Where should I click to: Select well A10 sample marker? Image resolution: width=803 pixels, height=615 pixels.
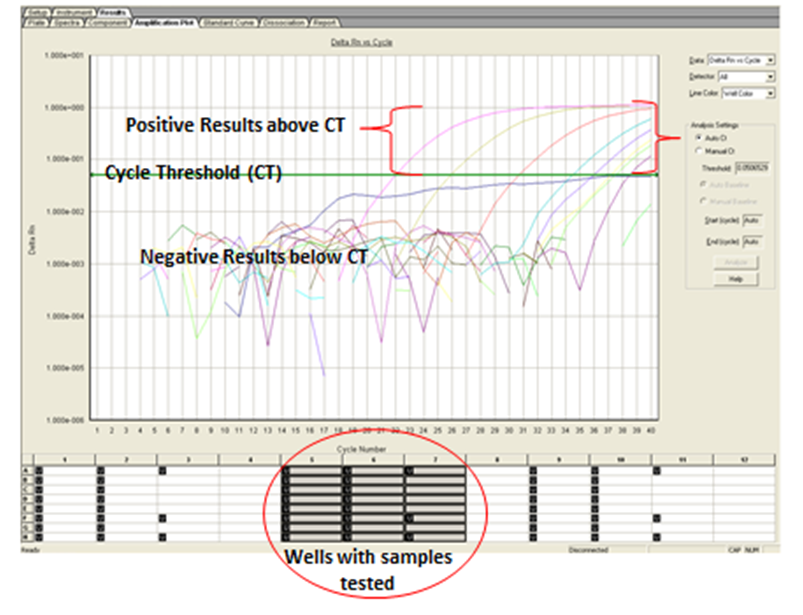click(x=594, y=469)
